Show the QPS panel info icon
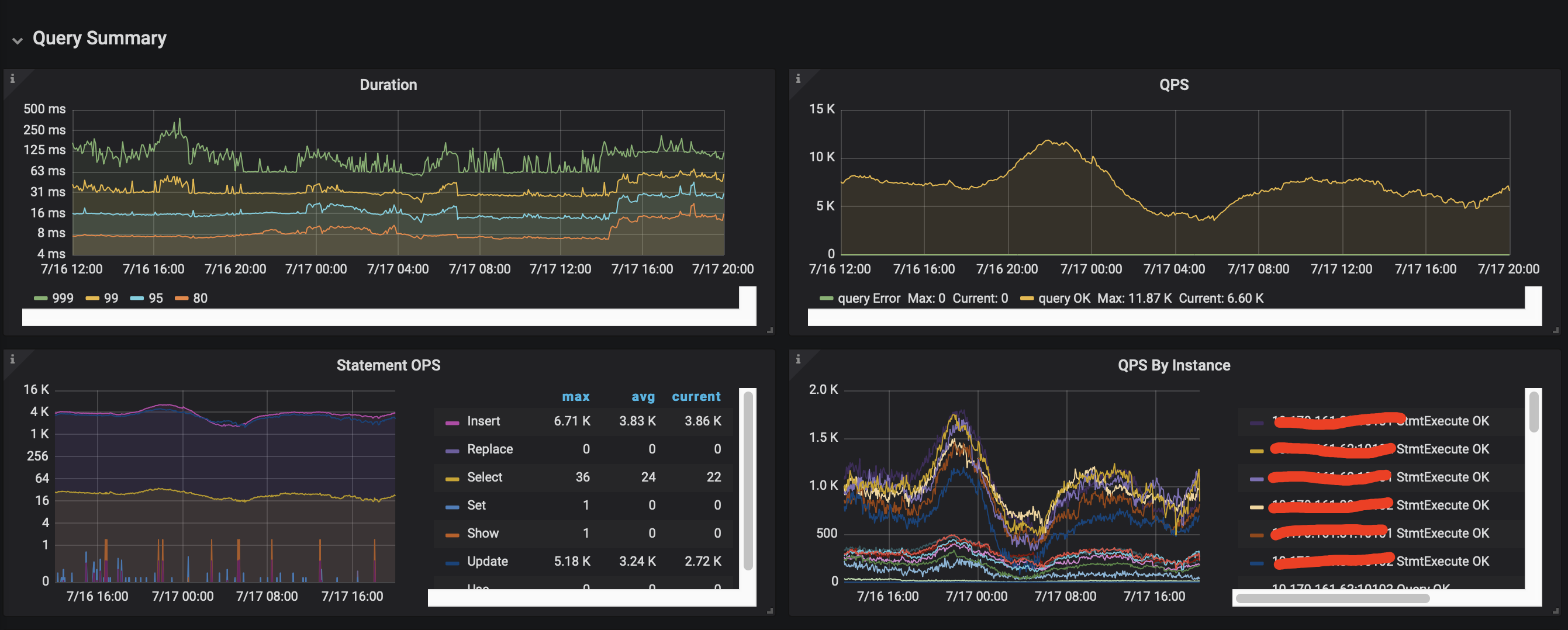1568x630 pixels. [x=798, y=78]
